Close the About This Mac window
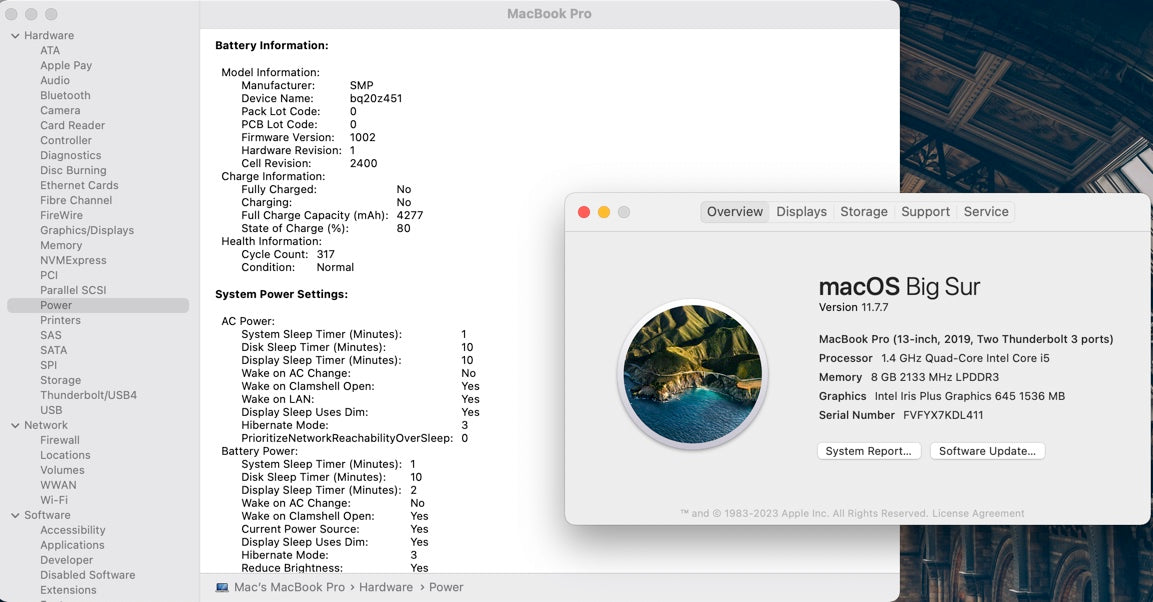This screenshot has width=1153, height=602. click(584, 212)
